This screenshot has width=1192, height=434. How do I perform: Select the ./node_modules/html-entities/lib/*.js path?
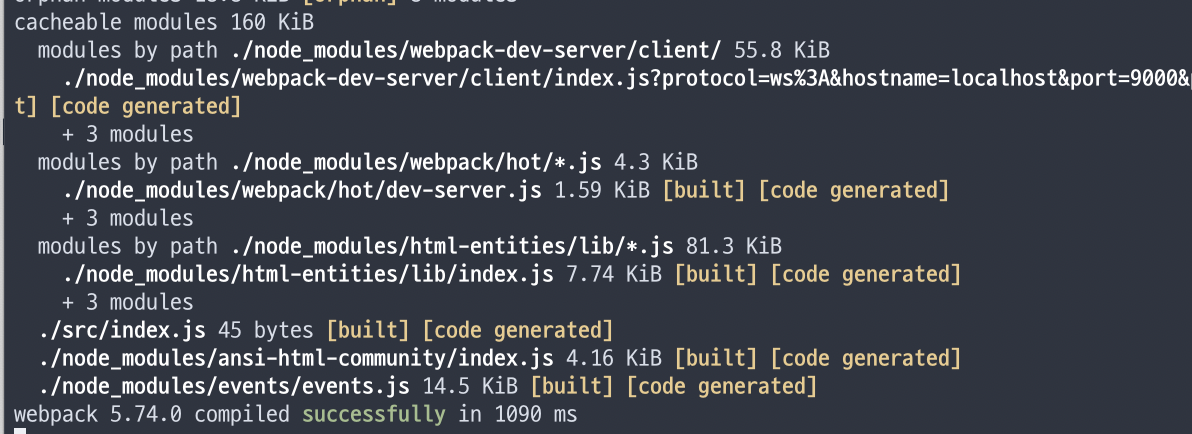[452, 247]
